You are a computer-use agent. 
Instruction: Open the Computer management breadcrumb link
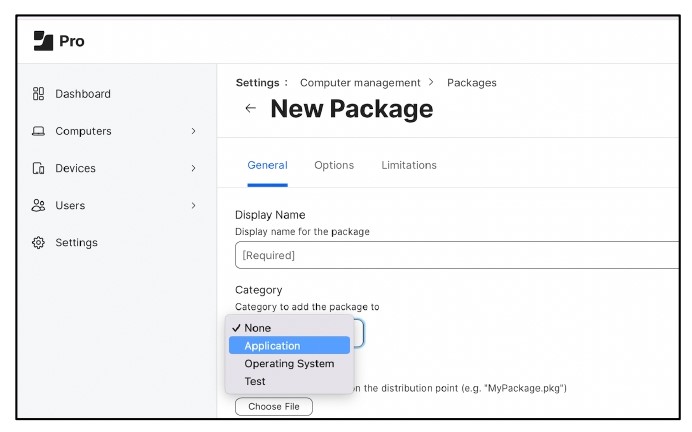360,83
